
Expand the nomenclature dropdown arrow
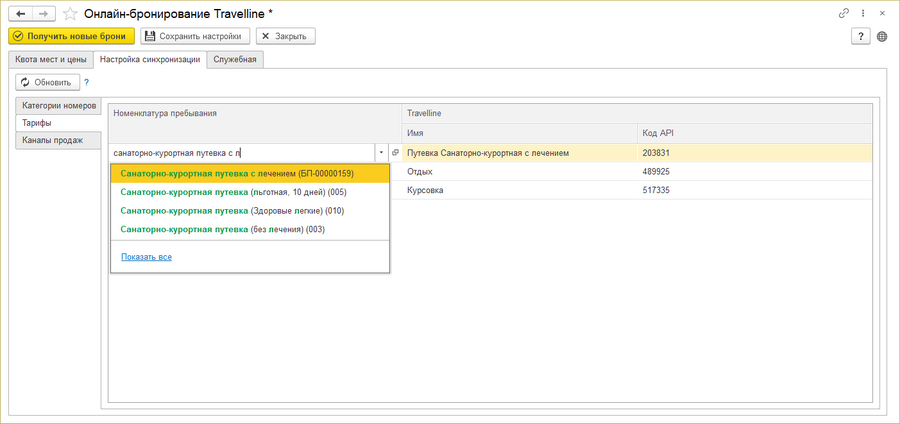point(381,153)
